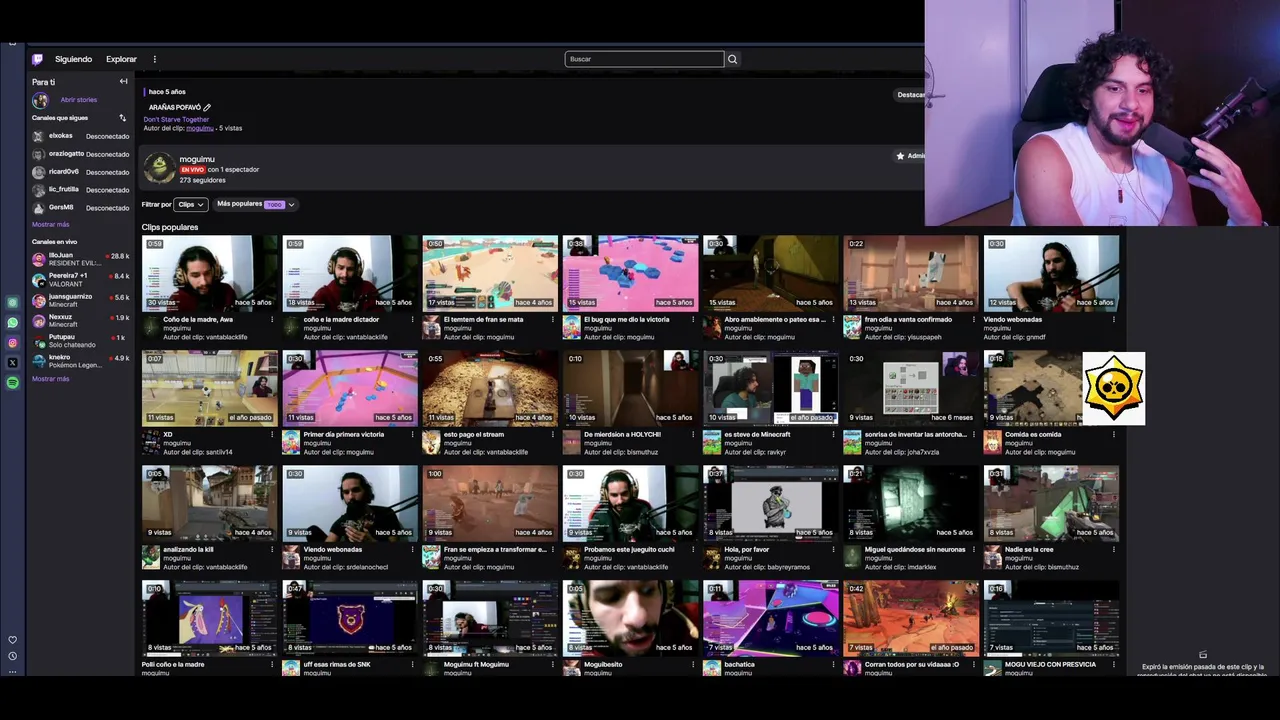The height and width of the screenshot is (720, 1280).
Task: Collapse the Para ti sidebar
Action: point(123,81)
